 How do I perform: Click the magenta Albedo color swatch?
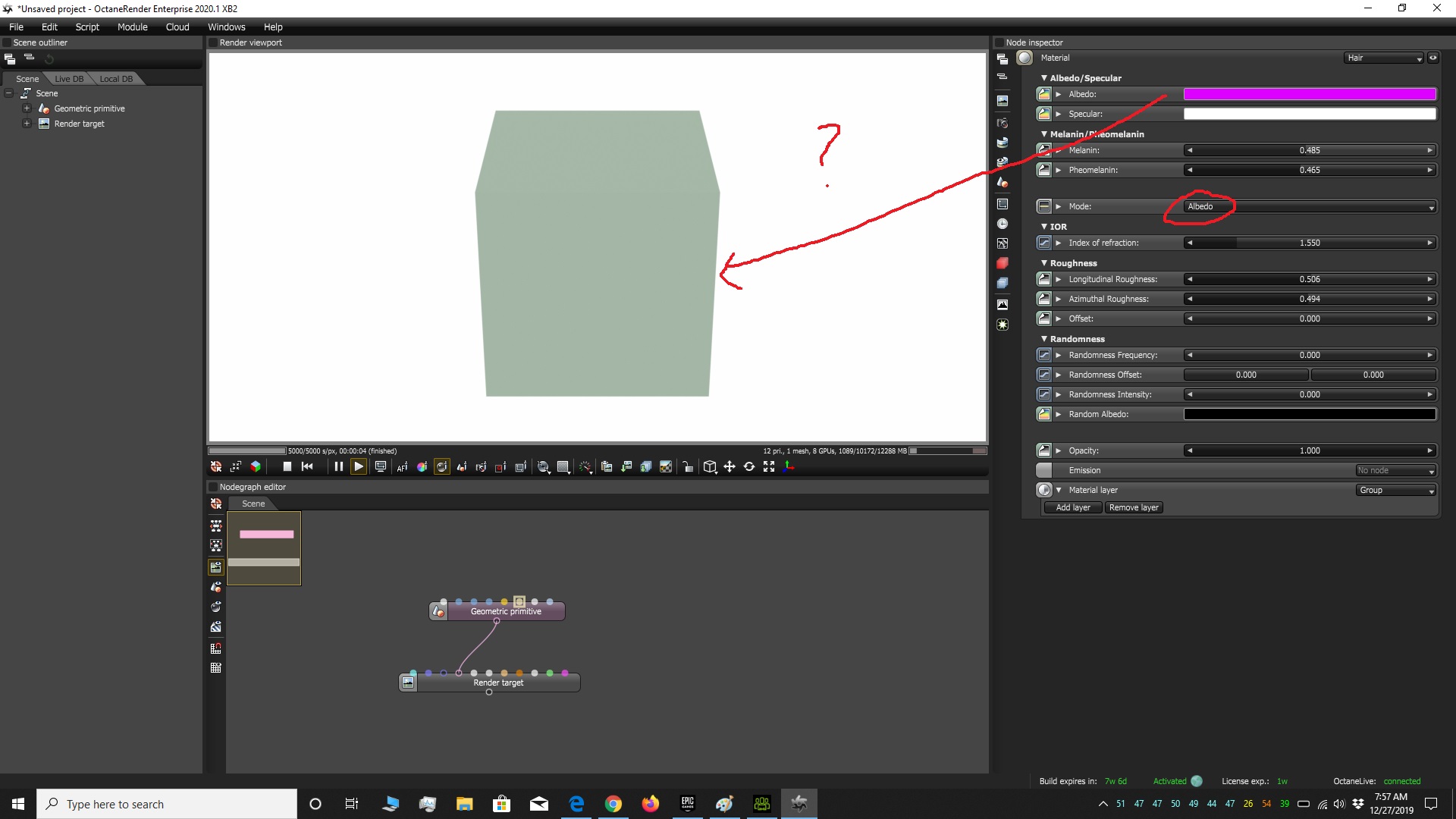pos(1309,95)
